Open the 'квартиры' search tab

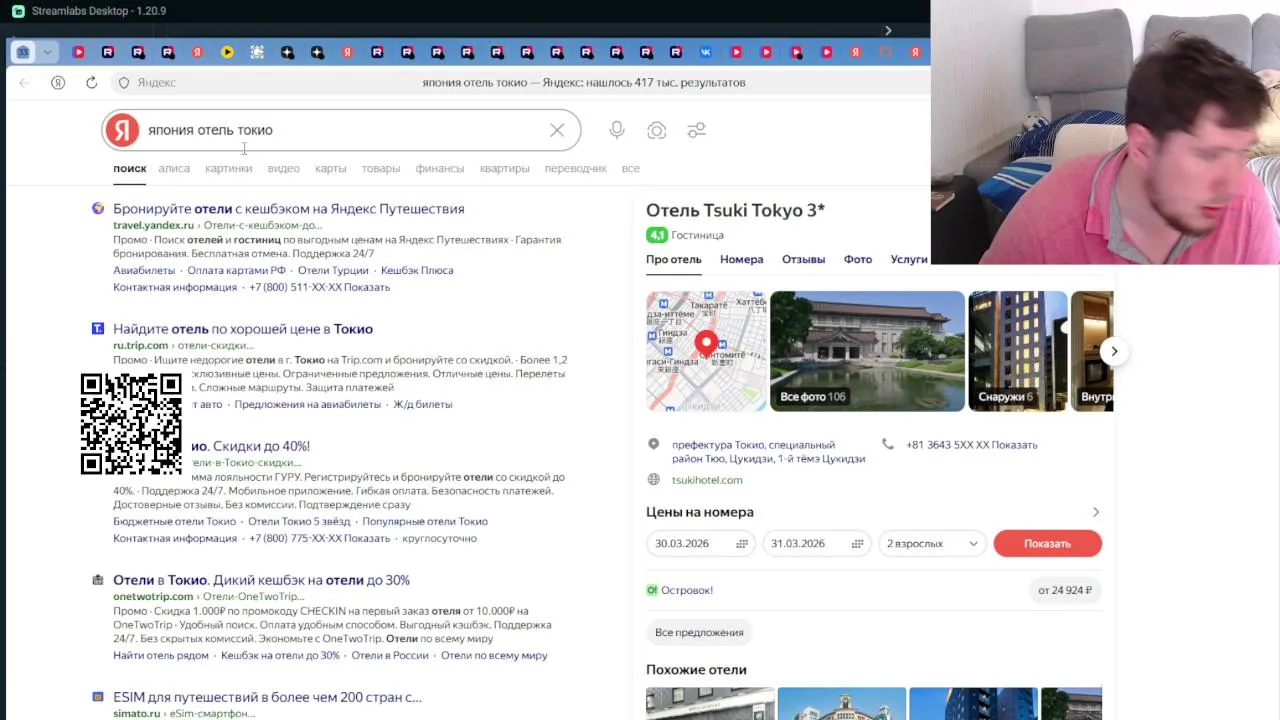505,168
